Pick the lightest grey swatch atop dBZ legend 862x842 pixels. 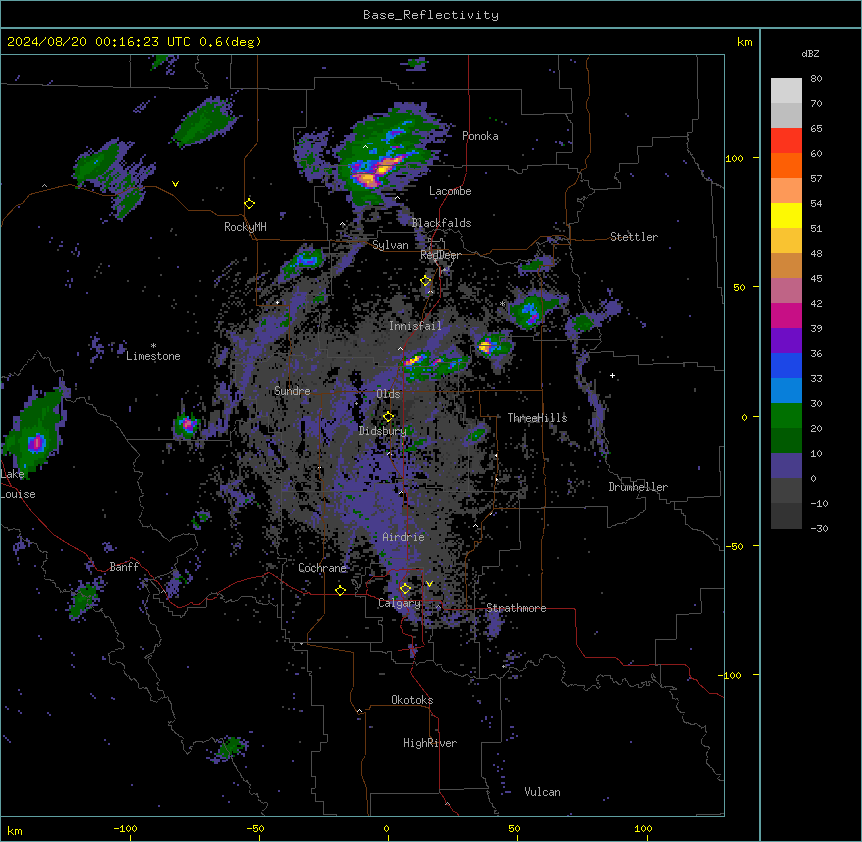click(786, 91)
